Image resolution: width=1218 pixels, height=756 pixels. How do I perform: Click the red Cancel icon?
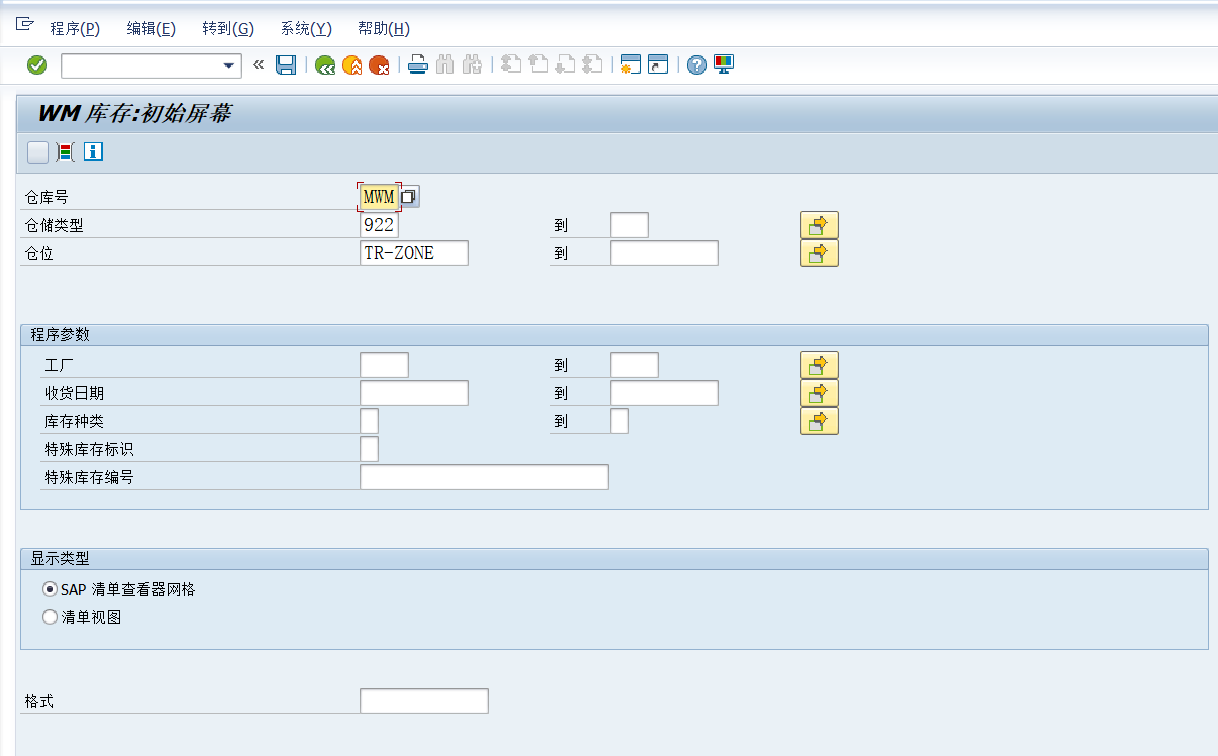(379, 66)
